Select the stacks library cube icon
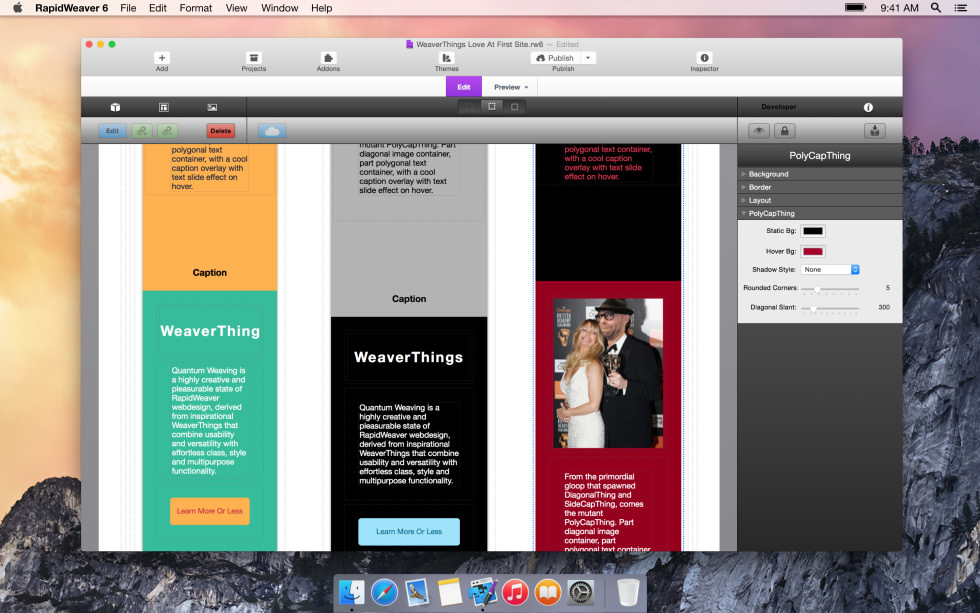This screenshot has width=980, height=613. pos(115,107)
